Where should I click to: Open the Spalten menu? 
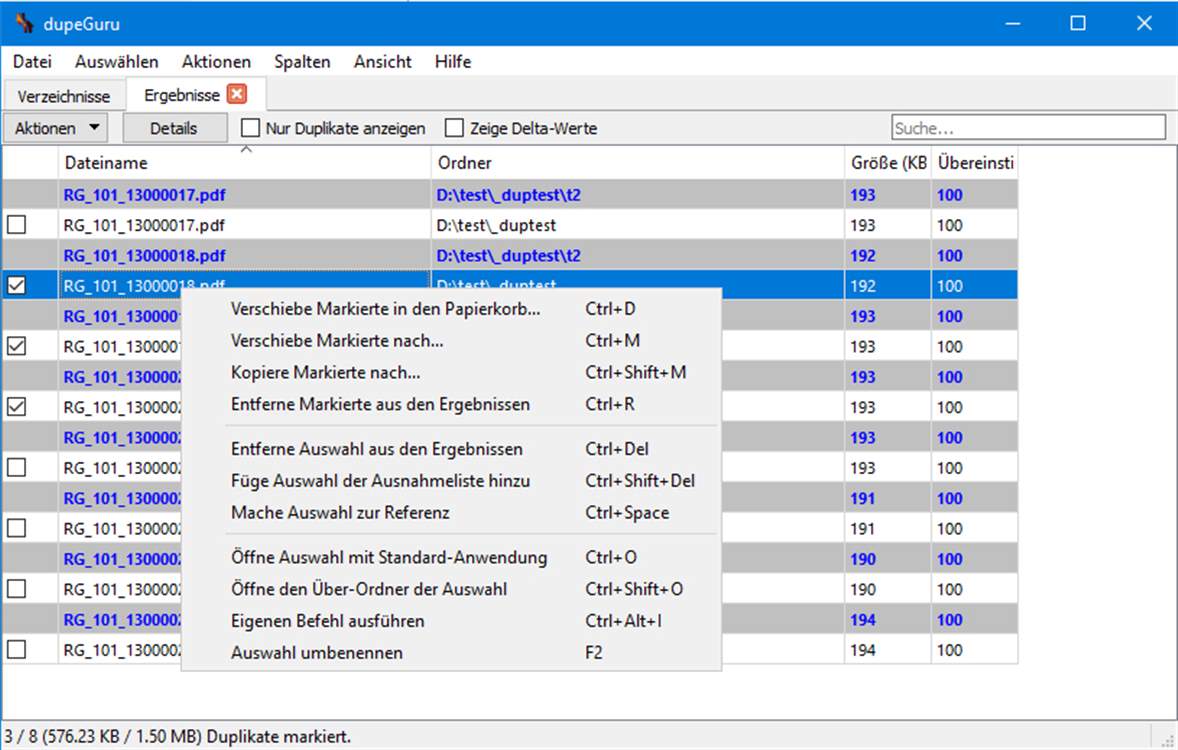[x=302, y=62]
